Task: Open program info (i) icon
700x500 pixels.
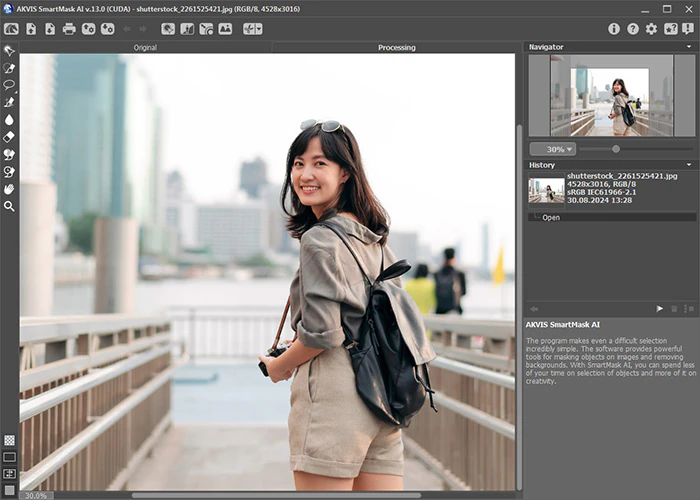Action: tap(614, 29)
